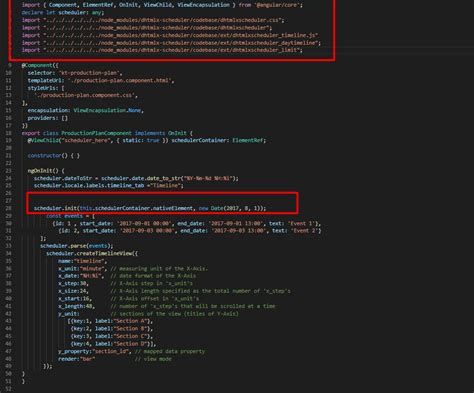Place cursor on 'declare let scheduler: any;'
The width and height of the screenshot is (474, 393).
tap(63, 13)
